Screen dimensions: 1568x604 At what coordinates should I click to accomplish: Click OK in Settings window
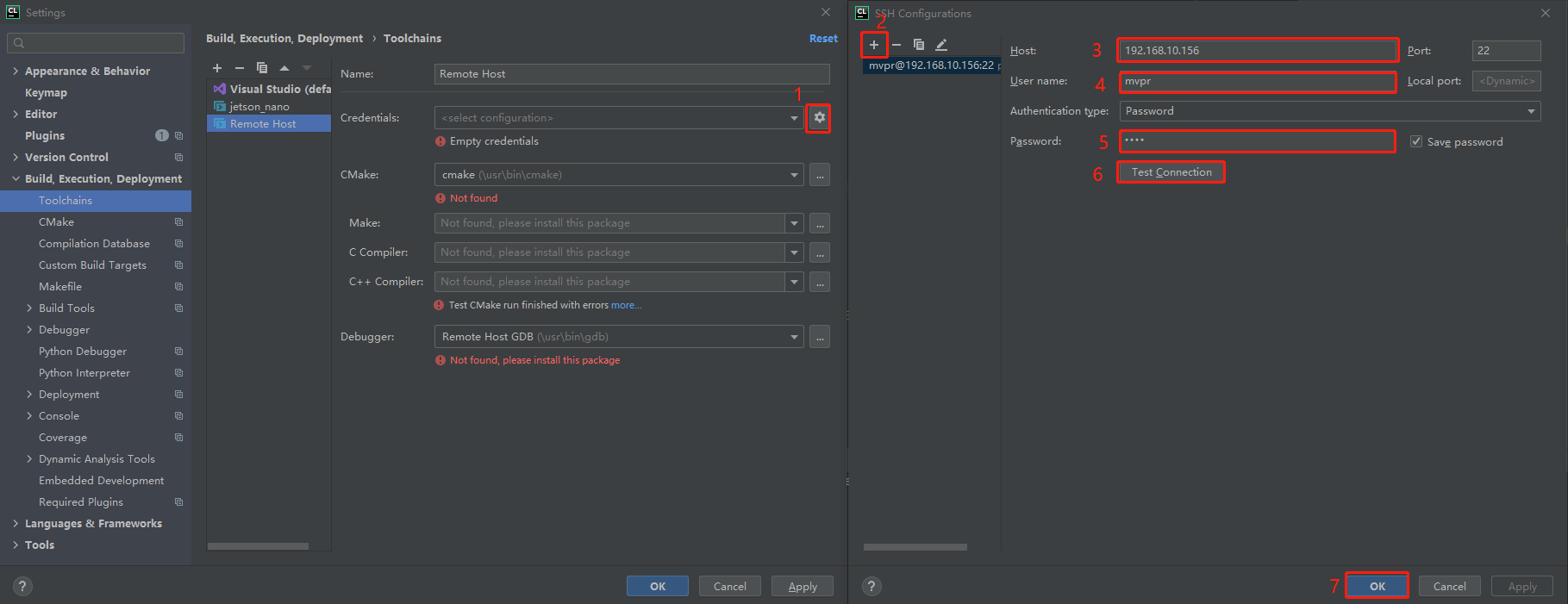[x=658, y=586]
